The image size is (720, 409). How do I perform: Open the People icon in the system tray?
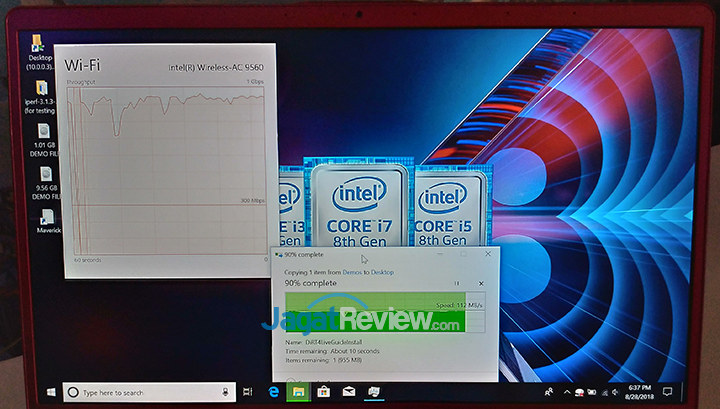[548, 389]
